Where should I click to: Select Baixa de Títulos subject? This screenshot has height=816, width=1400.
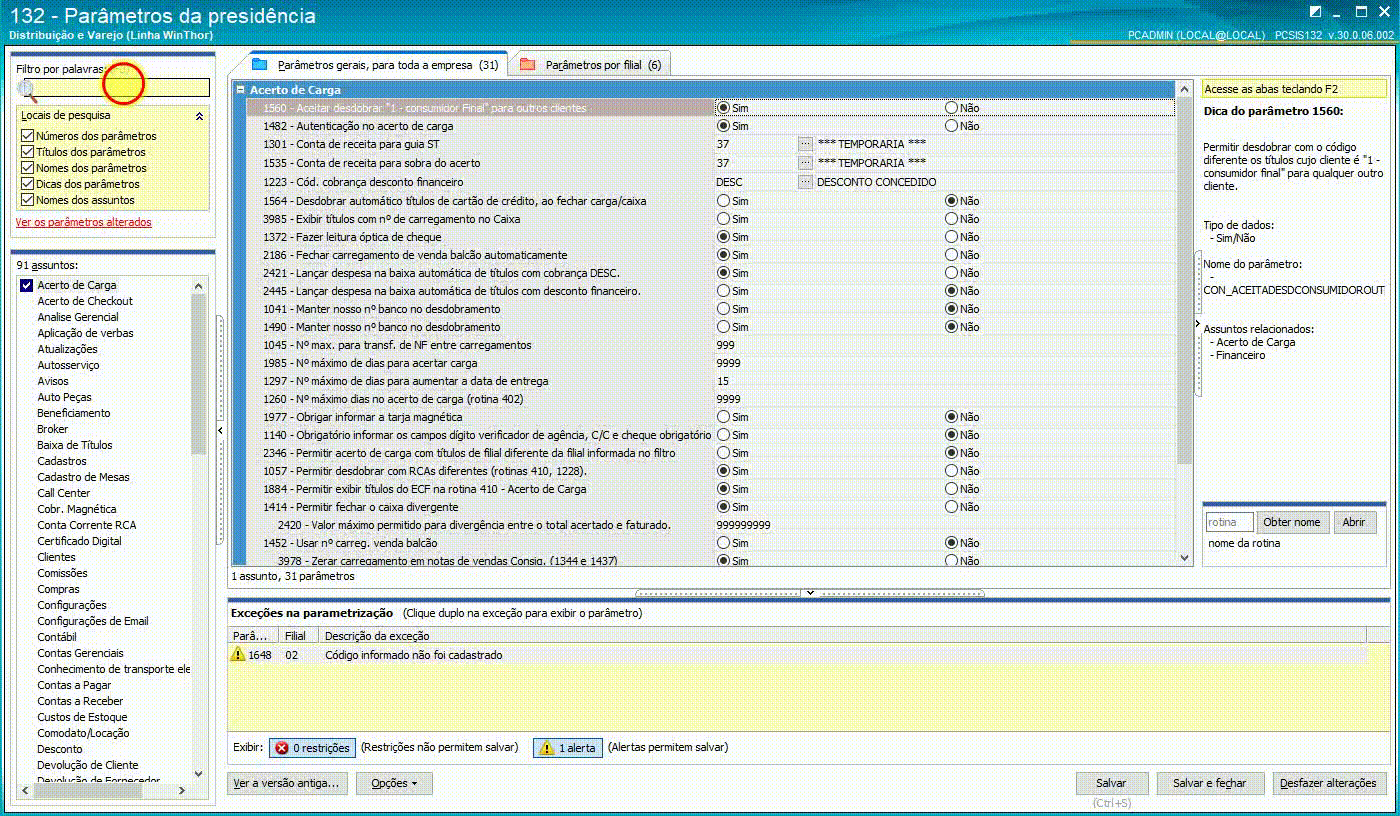75,445
